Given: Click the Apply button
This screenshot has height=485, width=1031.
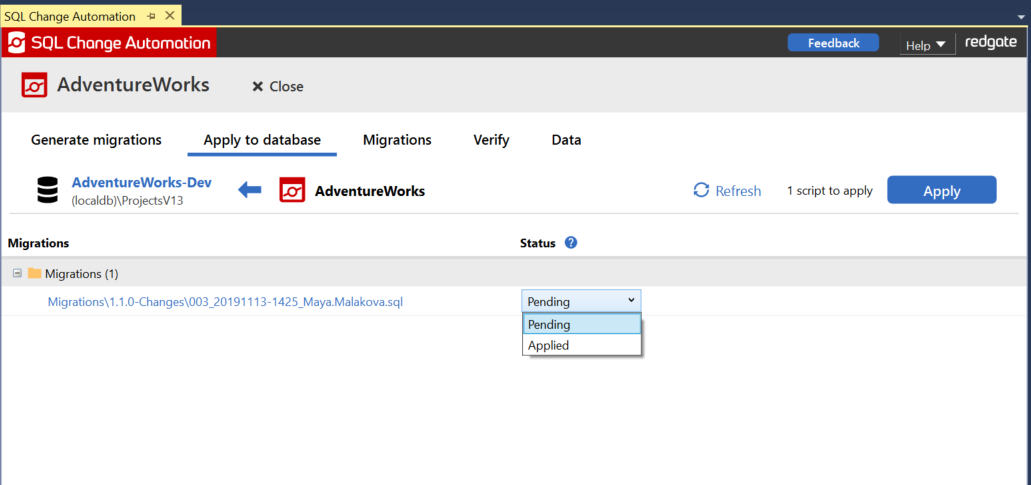Looking at the screenshot, I should [942, 191].
